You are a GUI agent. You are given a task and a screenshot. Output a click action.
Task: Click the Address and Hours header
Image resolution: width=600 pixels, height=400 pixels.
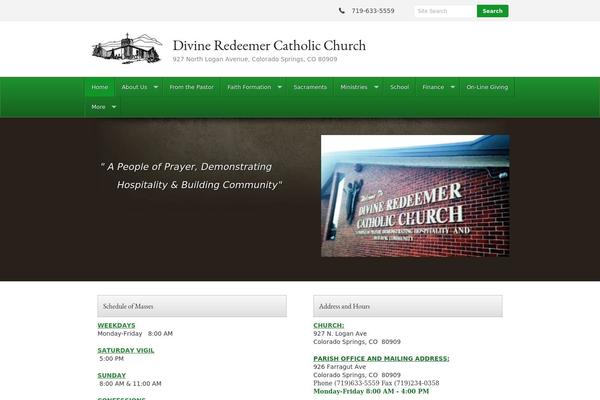click(408, 306)
